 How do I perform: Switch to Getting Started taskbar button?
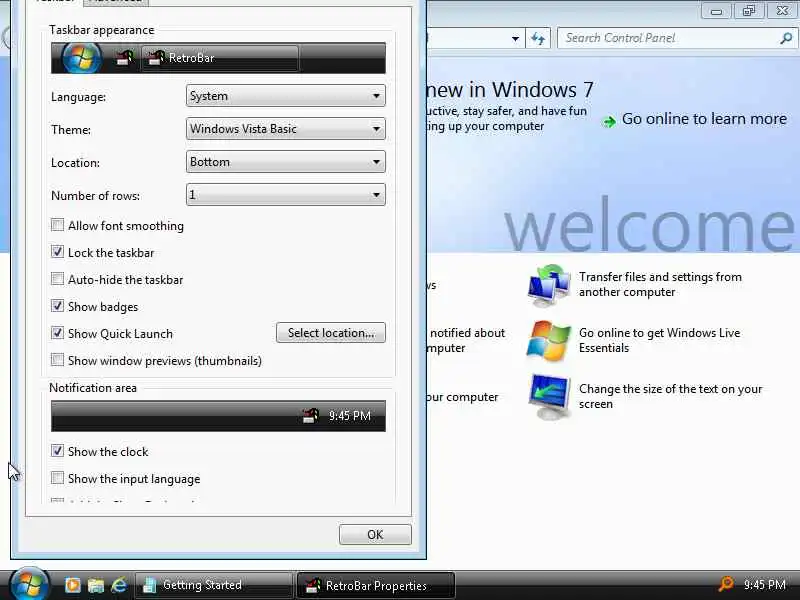coord(214,585)
